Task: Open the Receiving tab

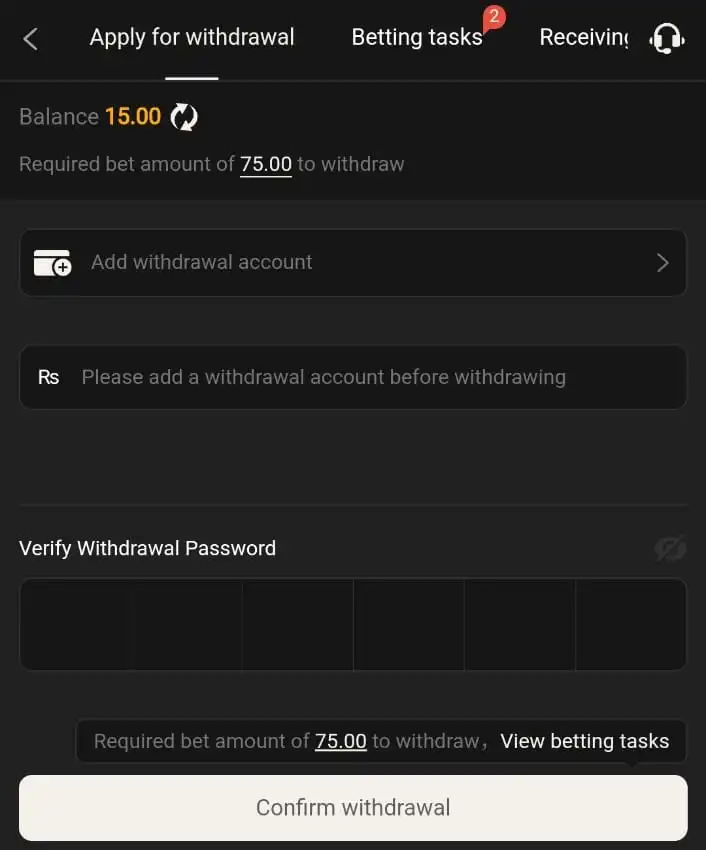Action: 583,37
